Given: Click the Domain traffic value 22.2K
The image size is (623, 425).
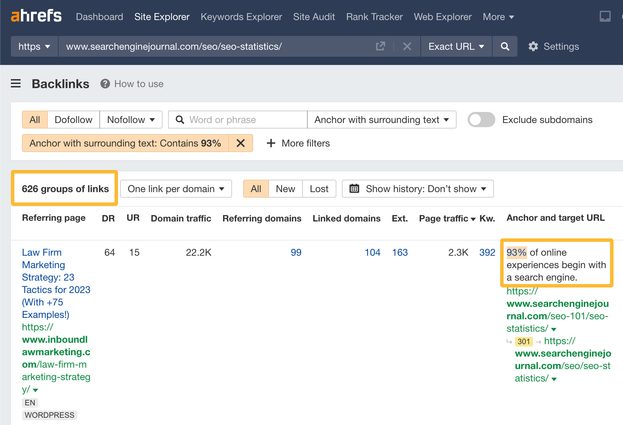Looking at the screenshot, I should (198, 252).
